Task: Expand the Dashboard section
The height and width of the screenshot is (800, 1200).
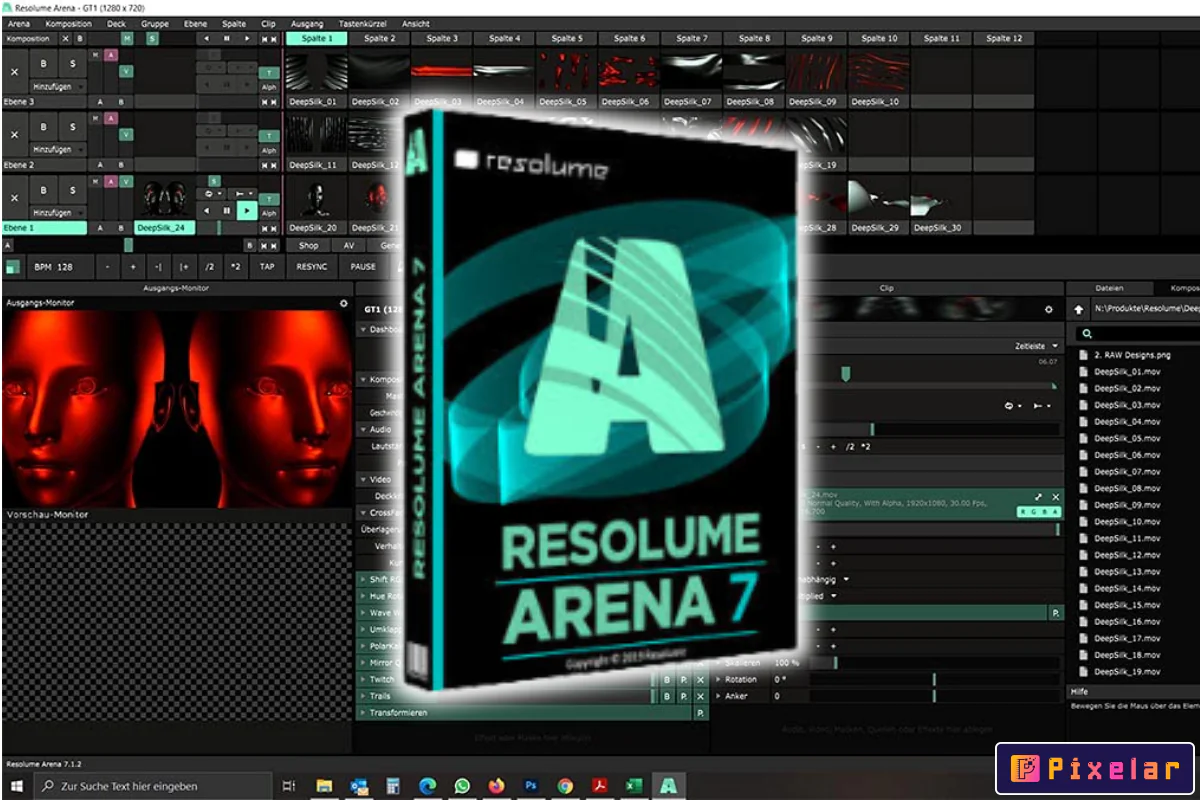Action: pos(363,329)
